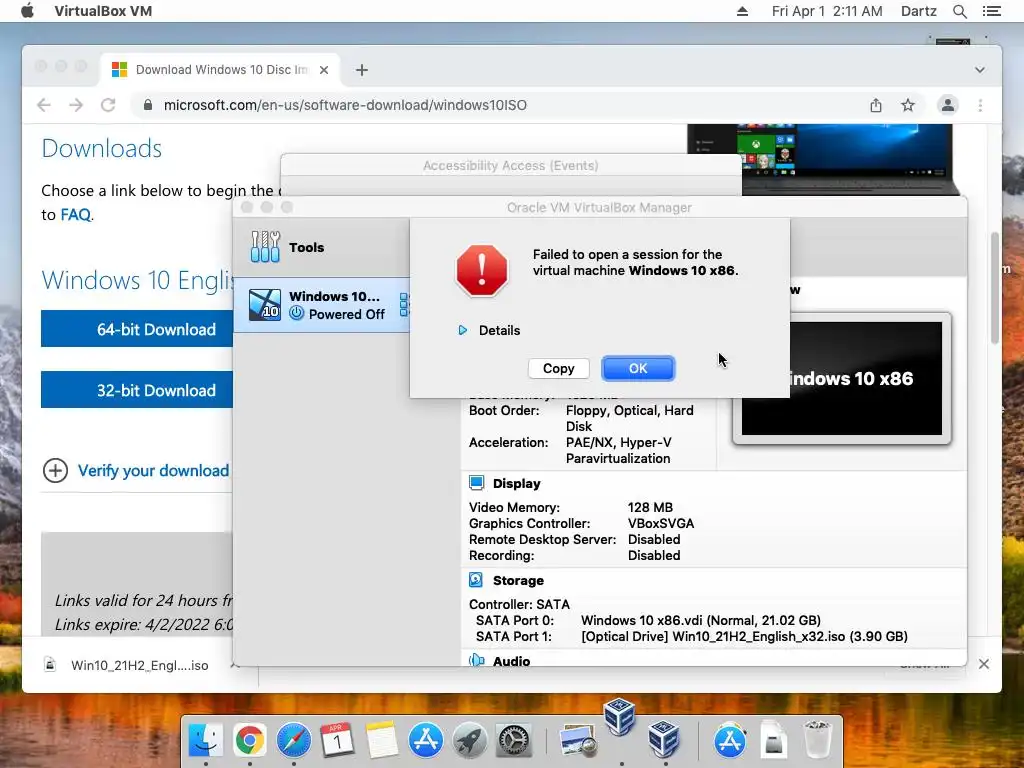The image size is (1024, 768).
Task: Share this page via Chrome share icon
Action: [x=876, y=105]
